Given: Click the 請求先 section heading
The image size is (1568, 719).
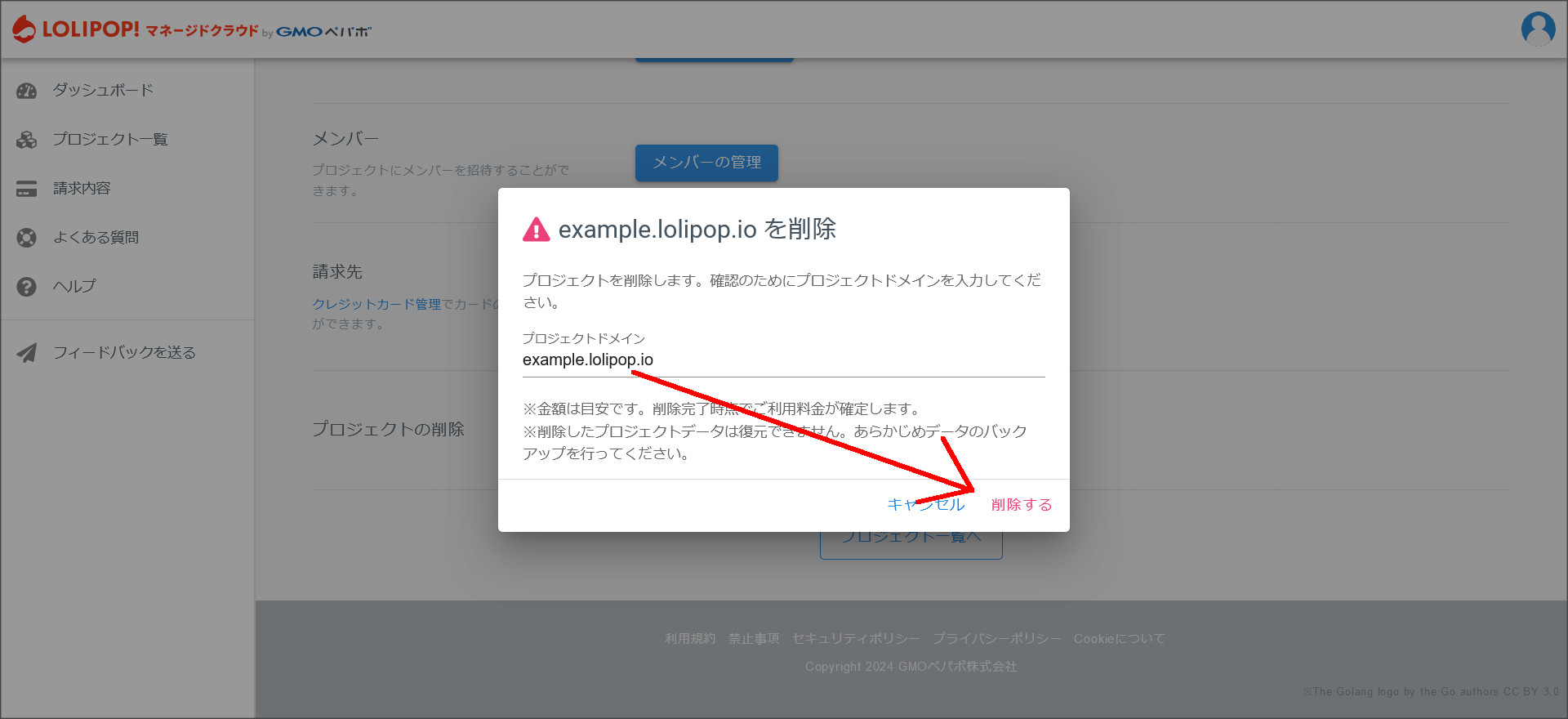Looking at the screenshot, I should [337, 271].
